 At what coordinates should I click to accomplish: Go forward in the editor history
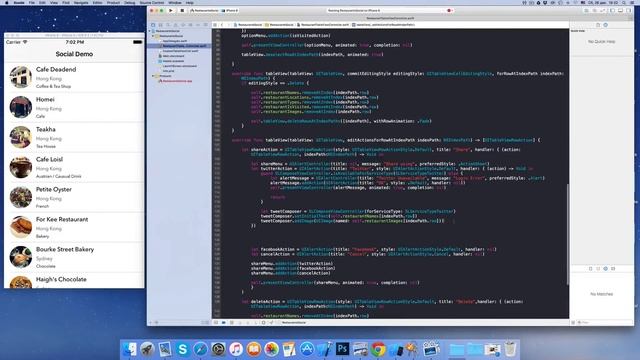tap(229, 25)
